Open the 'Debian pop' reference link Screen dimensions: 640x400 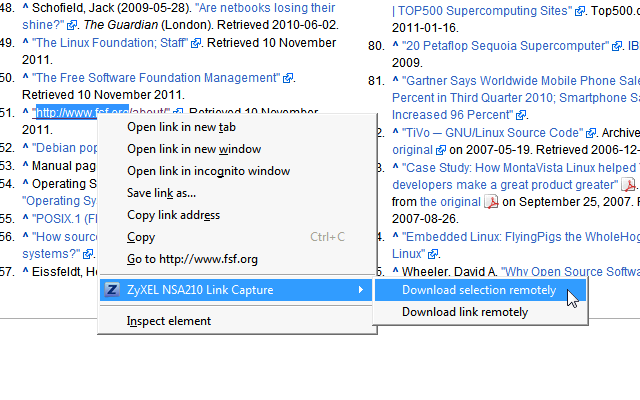point(65,148)
